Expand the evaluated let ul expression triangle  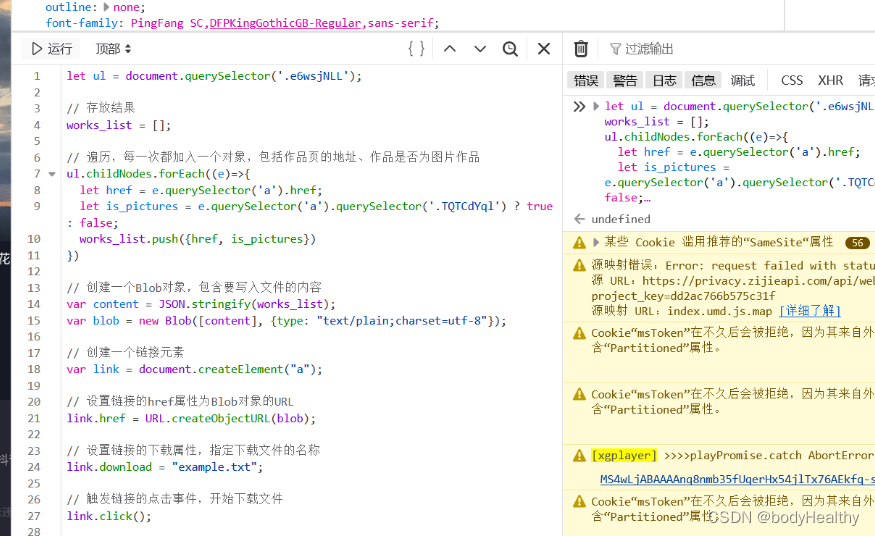point(596,106)
